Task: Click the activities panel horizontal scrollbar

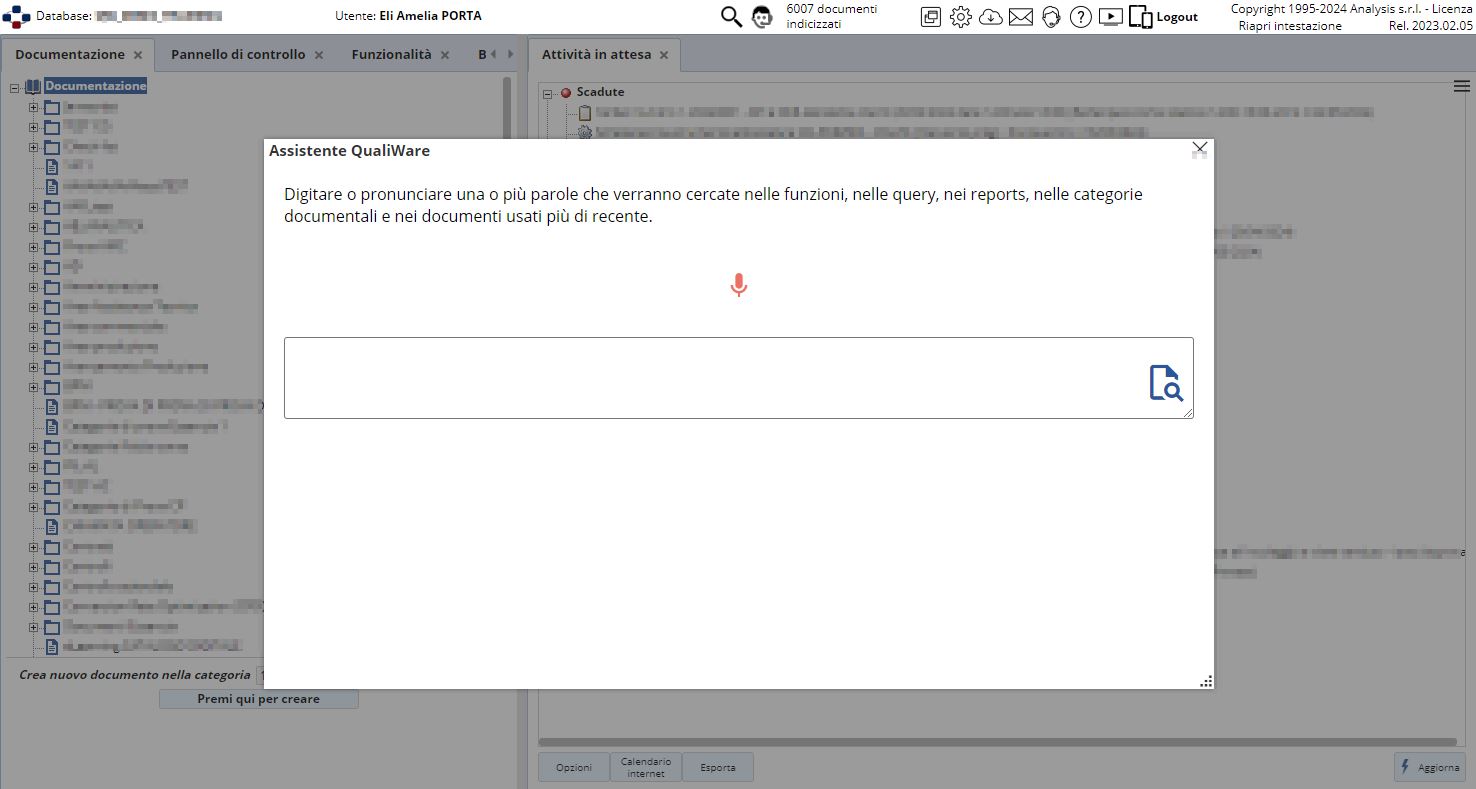Action: click(997, 742)
